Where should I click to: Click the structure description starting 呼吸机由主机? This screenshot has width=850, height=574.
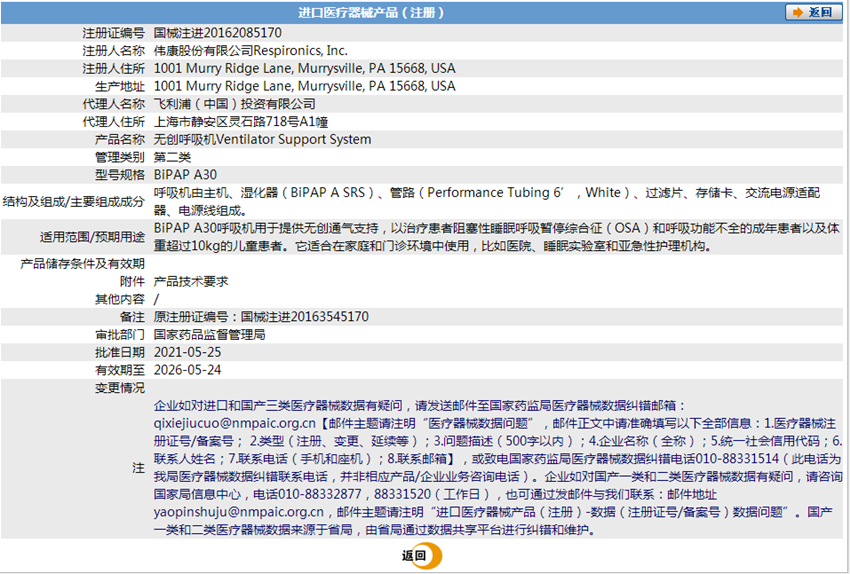pyautogui.click(x=487, y=201)
